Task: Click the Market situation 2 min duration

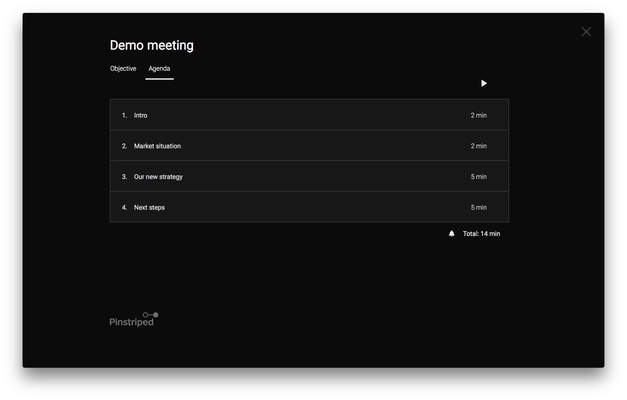Action: coord(479,147)
